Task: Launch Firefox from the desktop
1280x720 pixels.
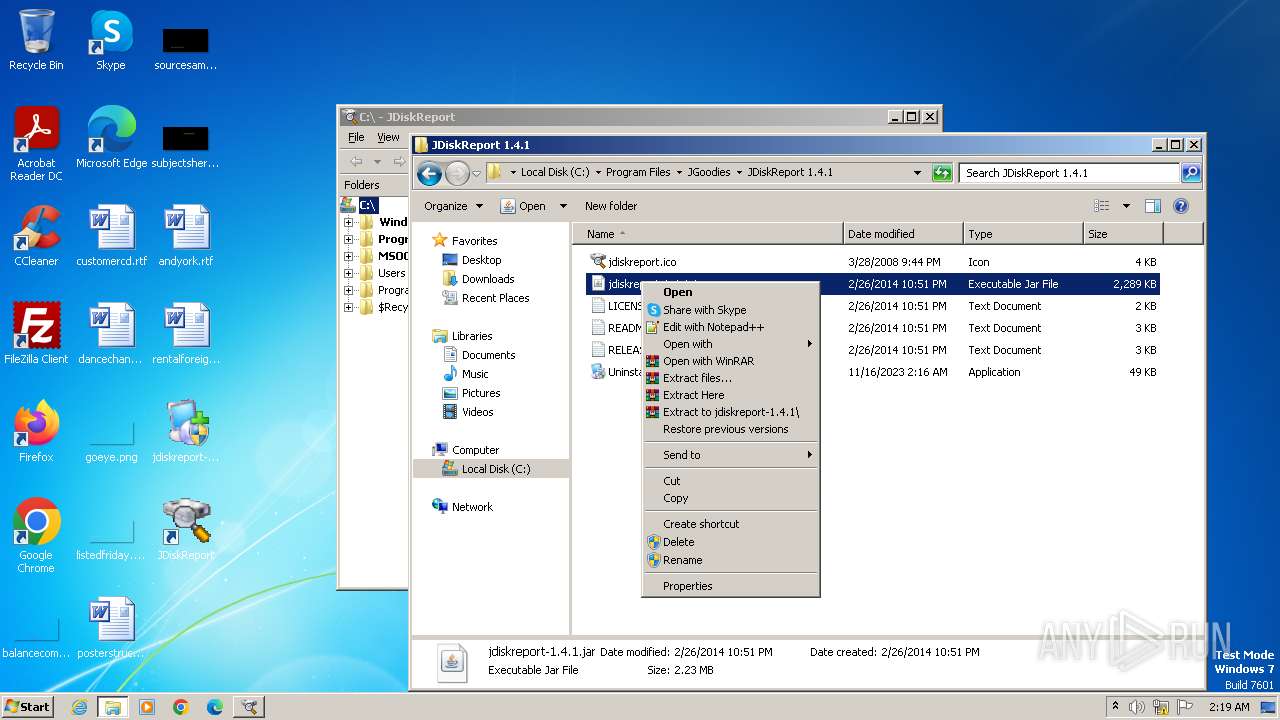Action: [x=36, y=432]
